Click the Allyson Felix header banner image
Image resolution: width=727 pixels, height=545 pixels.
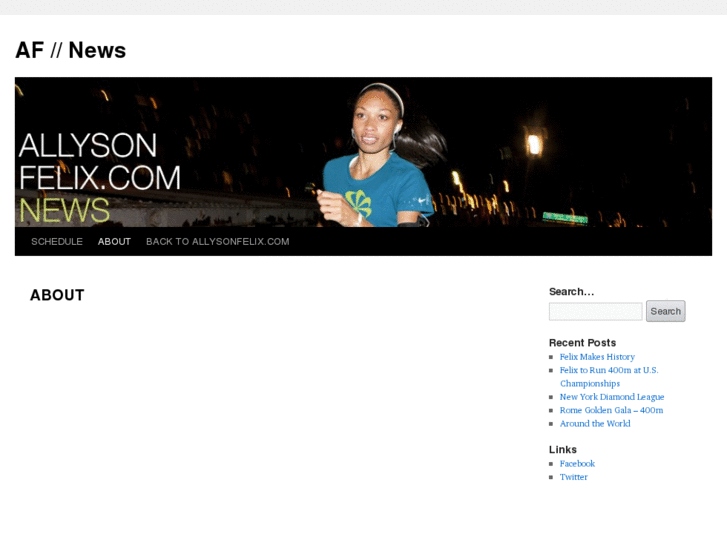point(364,152)
